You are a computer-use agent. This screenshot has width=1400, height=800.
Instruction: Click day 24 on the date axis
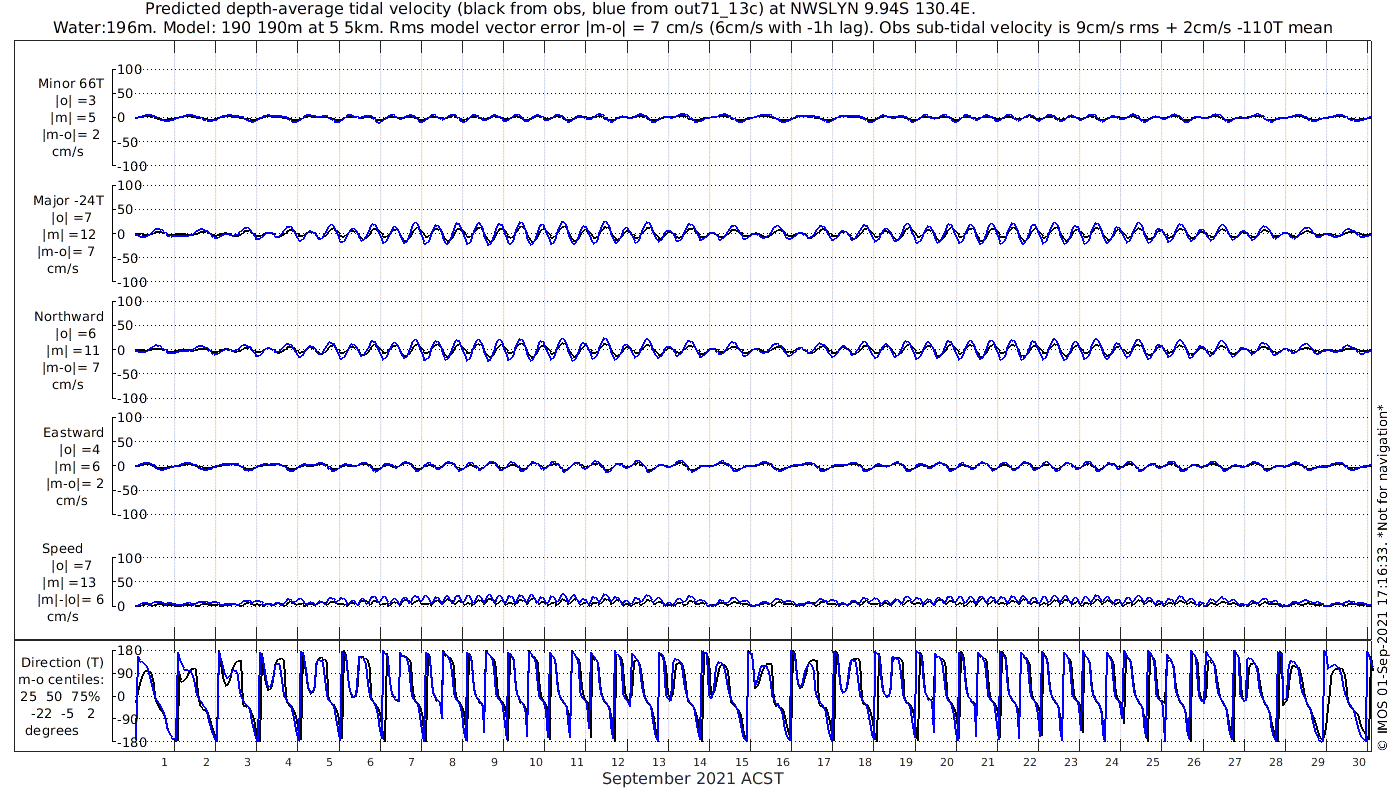(x=1112, y=762)
